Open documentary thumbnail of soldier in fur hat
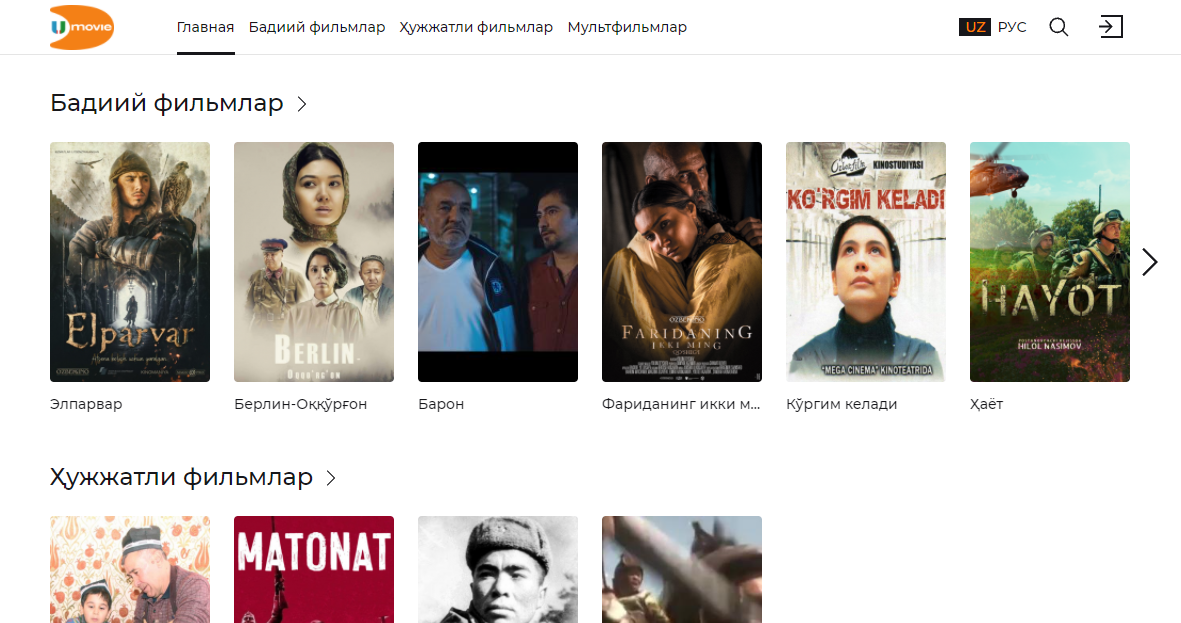 point(498,570)
